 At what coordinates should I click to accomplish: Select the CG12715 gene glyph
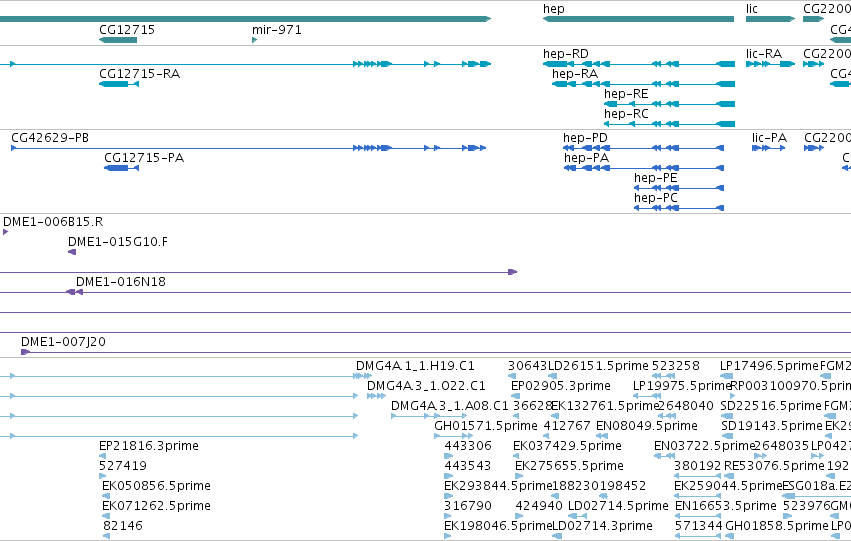point(118,40)
